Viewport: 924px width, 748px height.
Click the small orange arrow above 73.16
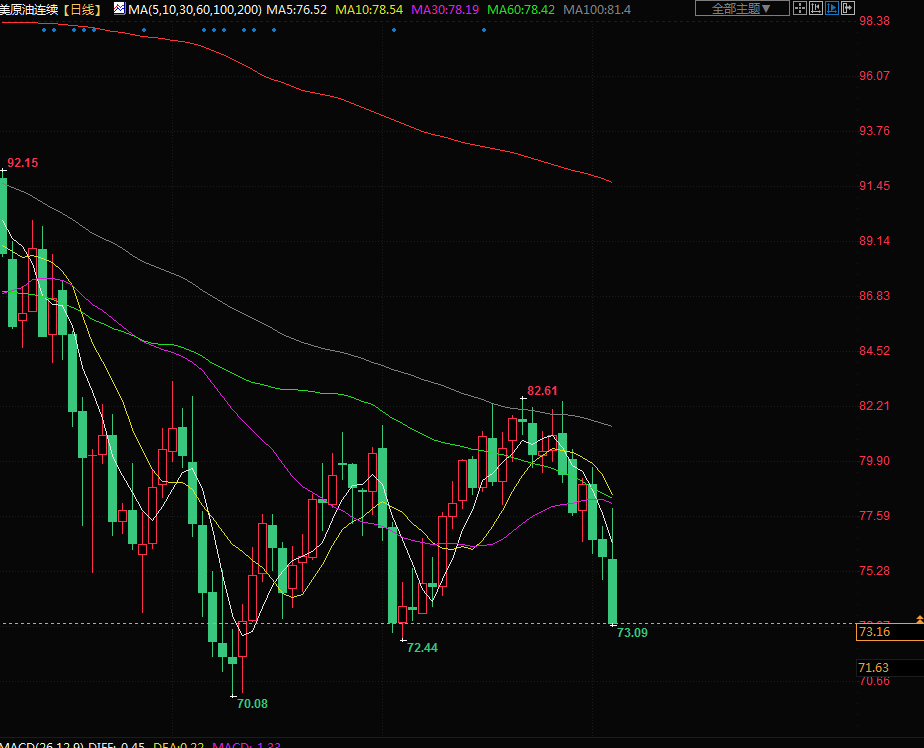pyautogui.click(x=919, y=620)
